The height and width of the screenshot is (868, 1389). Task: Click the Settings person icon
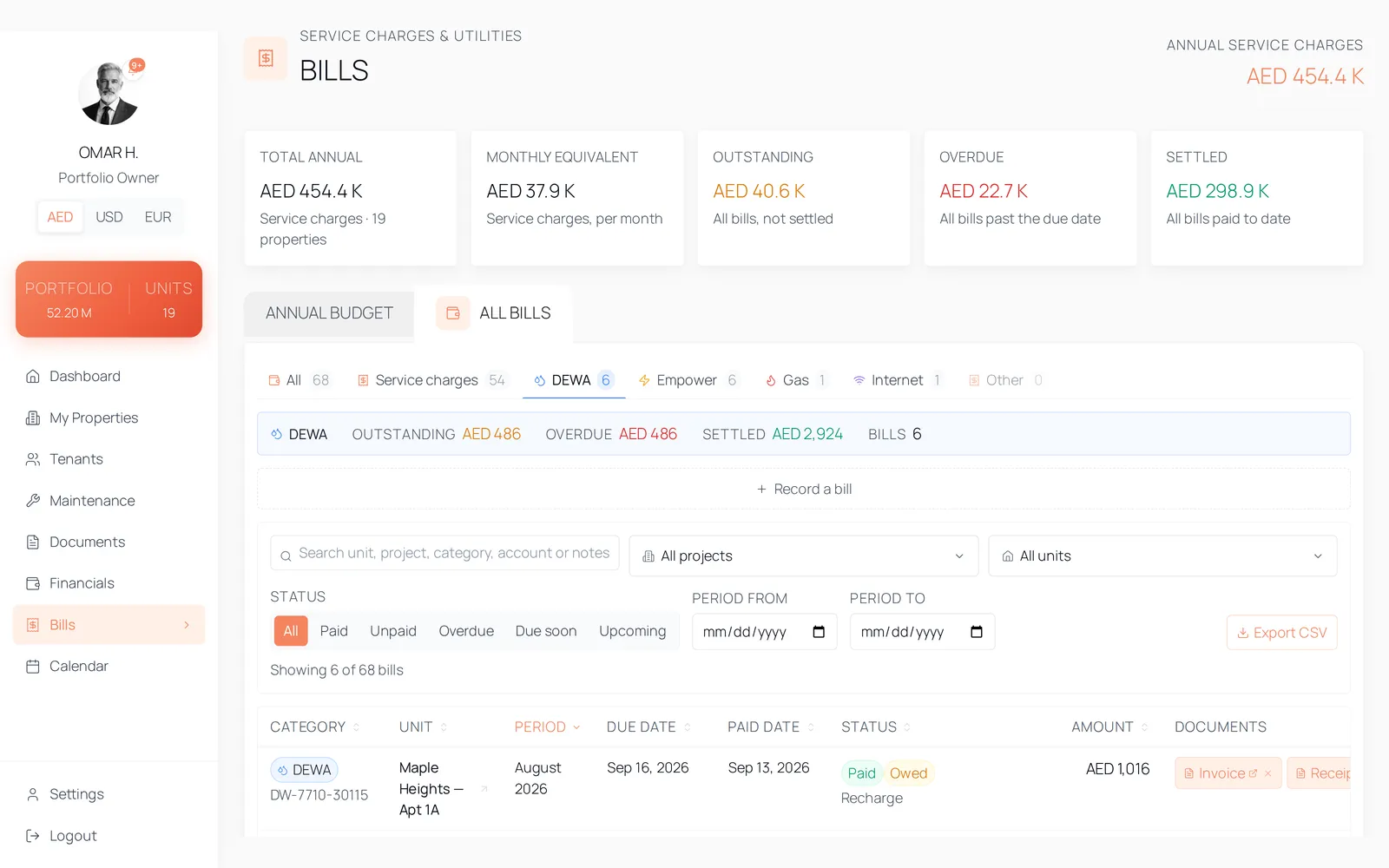(x=33, y=794)
